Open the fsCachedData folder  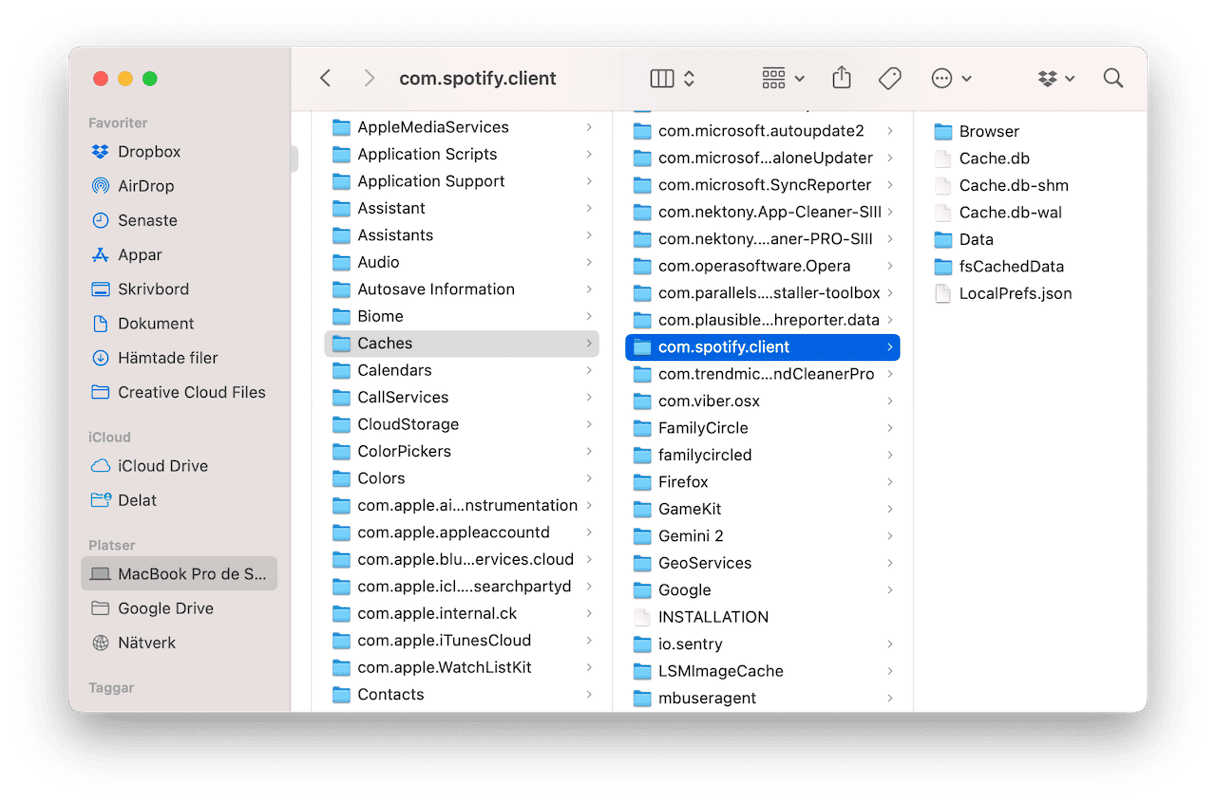(1010, 266)
